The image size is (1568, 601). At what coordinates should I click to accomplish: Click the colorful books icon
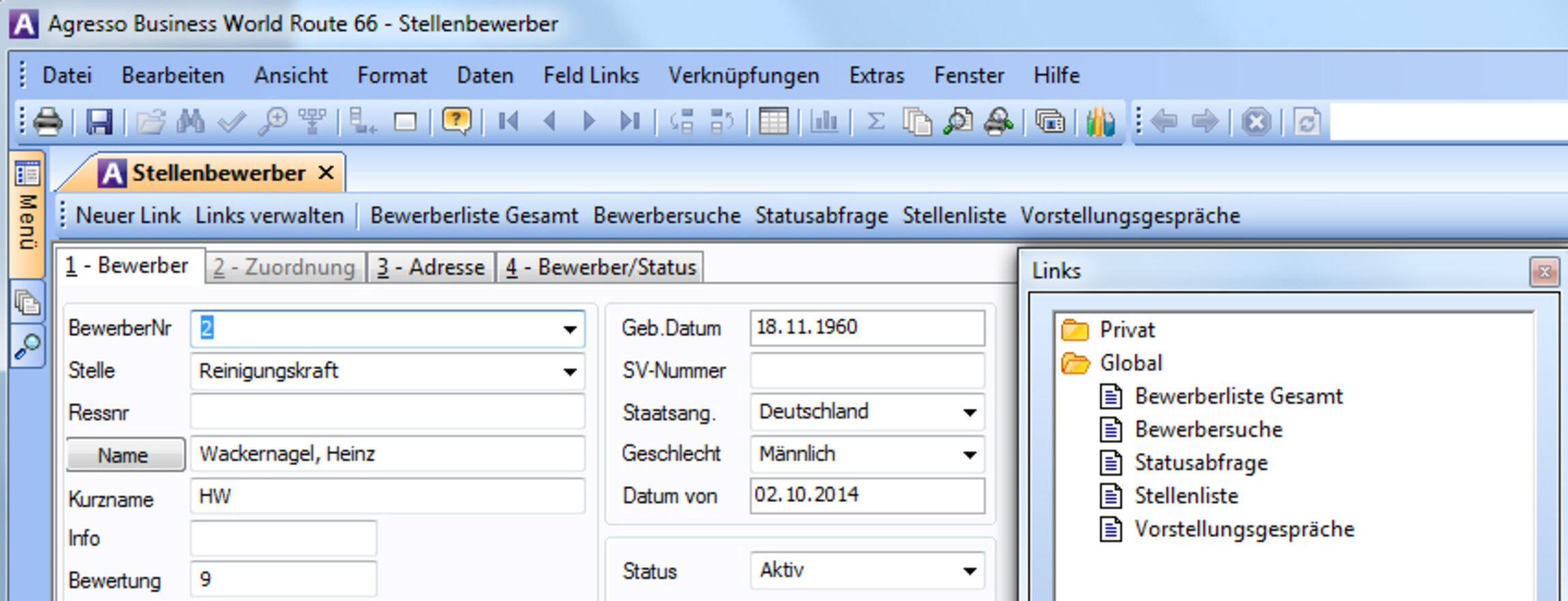(1100, 122)
